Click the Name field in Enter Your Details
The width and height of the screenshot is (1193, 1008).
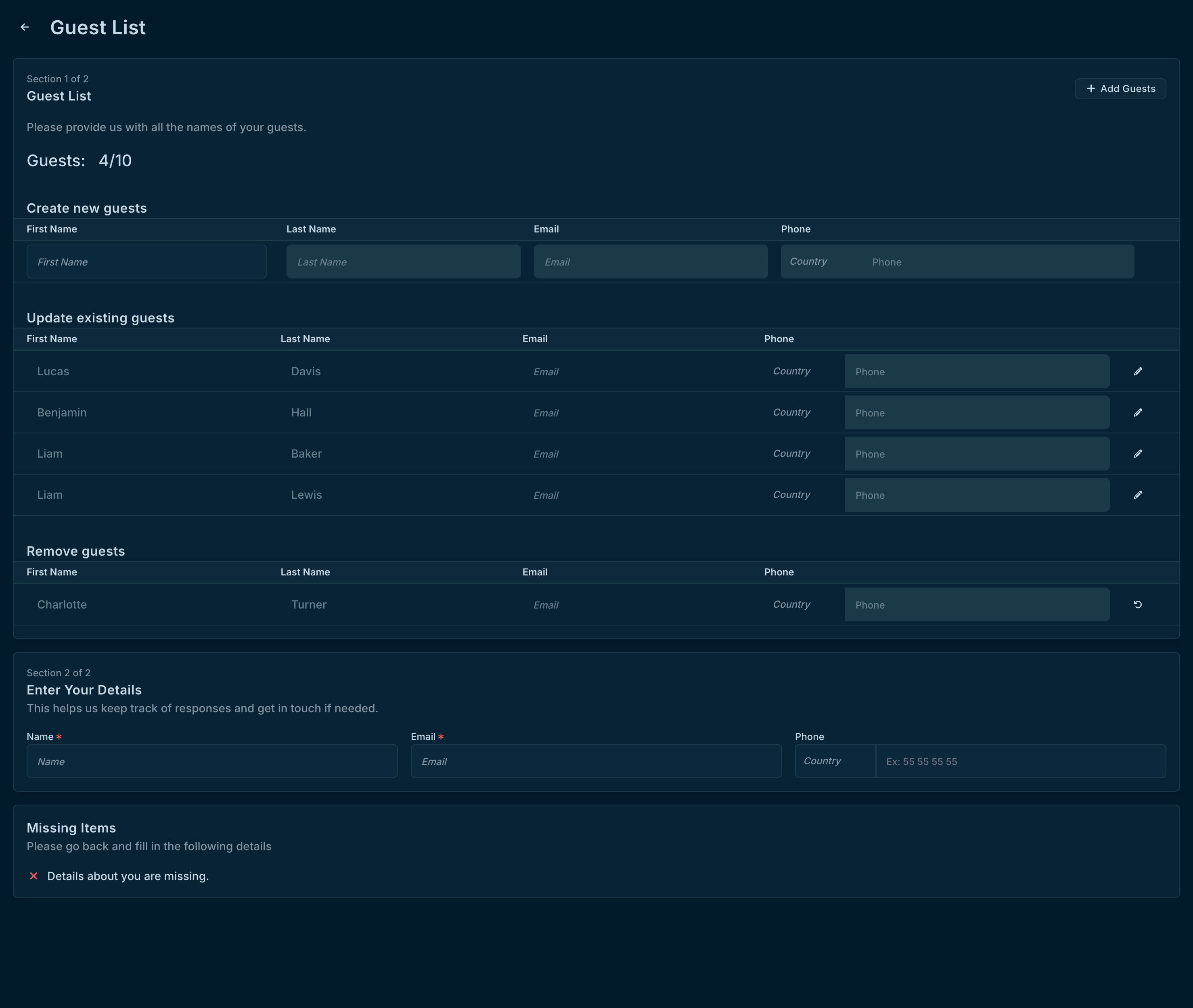point(212,761)
